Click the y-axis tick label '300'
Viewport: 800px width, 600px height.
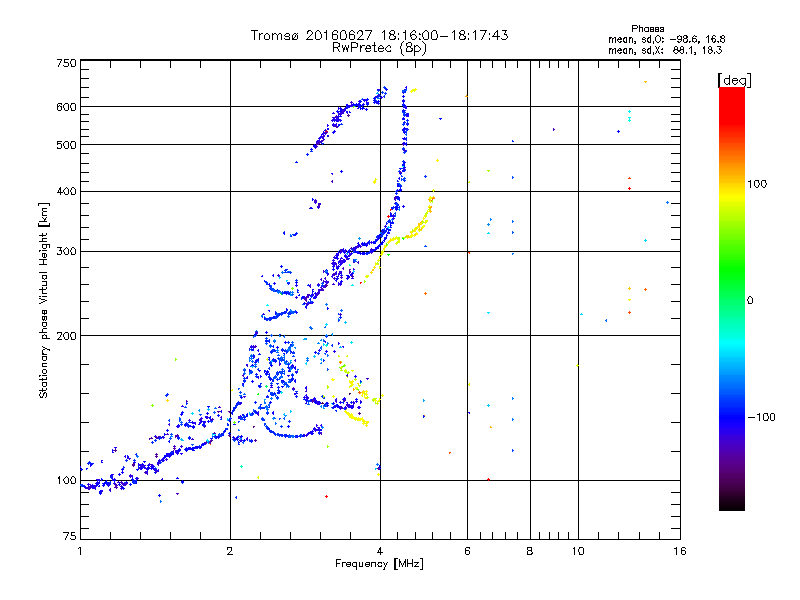pyautogui.click(x=66, y=251)
